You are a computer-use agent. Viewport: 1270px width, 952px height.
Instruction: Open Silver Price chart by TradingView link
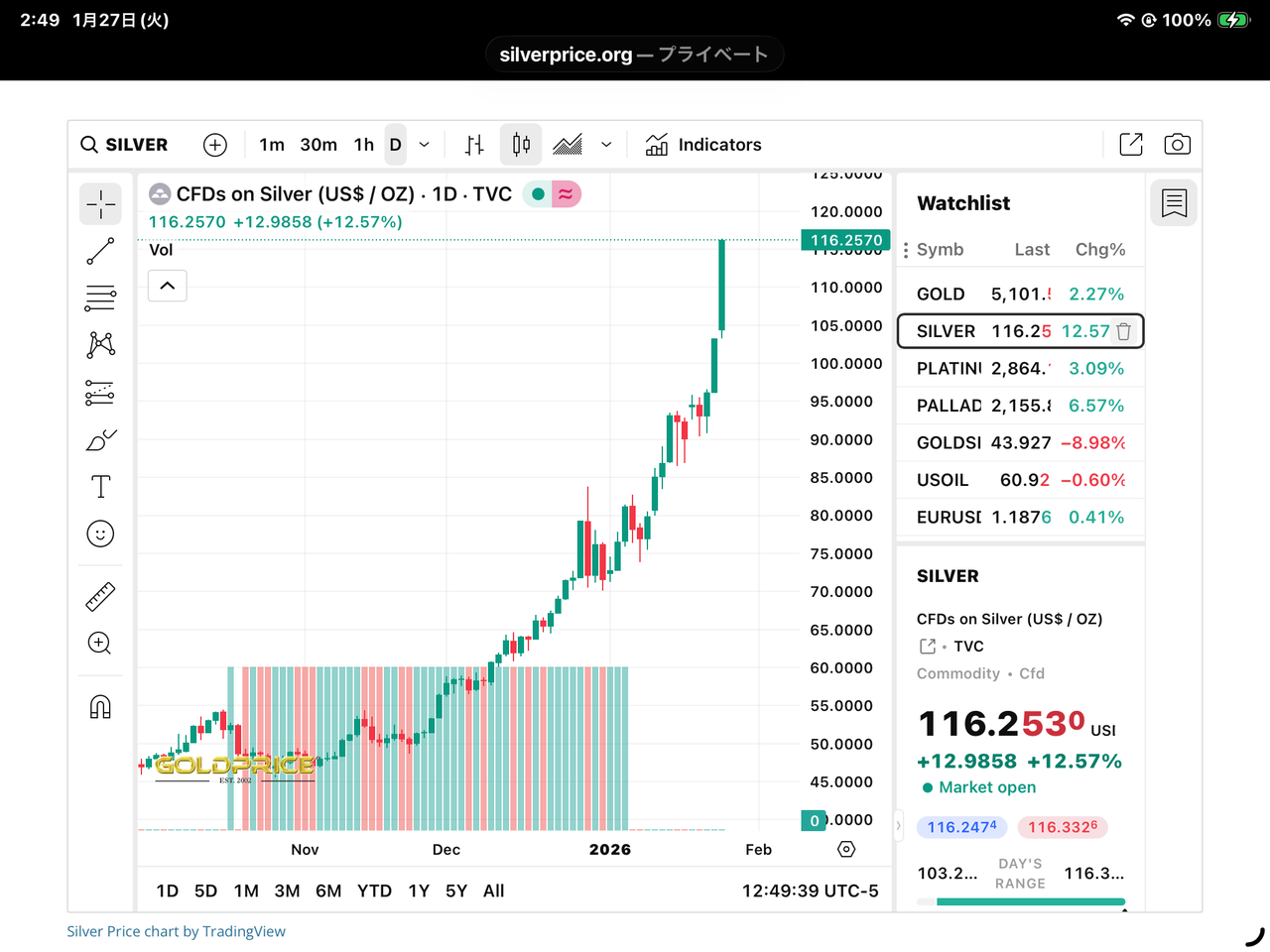pos(176,931)
